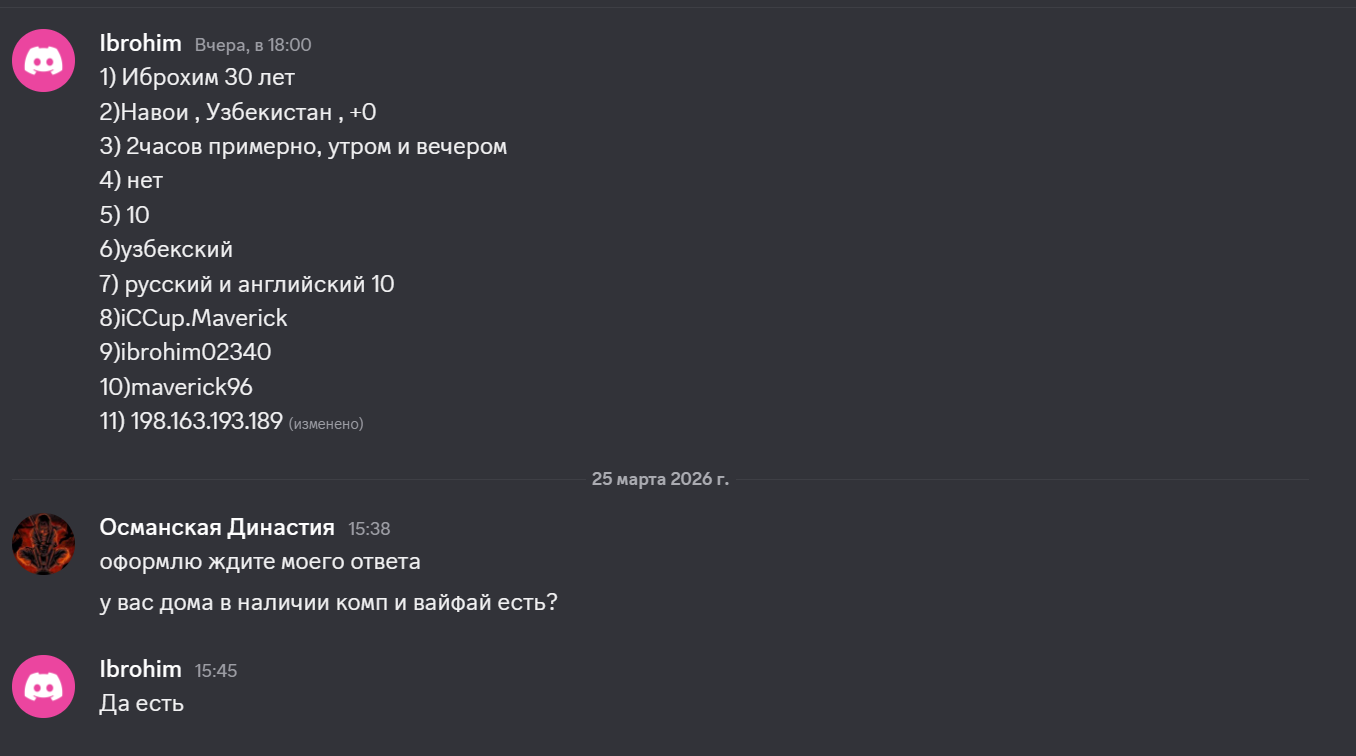Click the "9)ibrohim02340" message line
The width and height of the screenshot is (1356, 756).
click(x=185, y=352)
